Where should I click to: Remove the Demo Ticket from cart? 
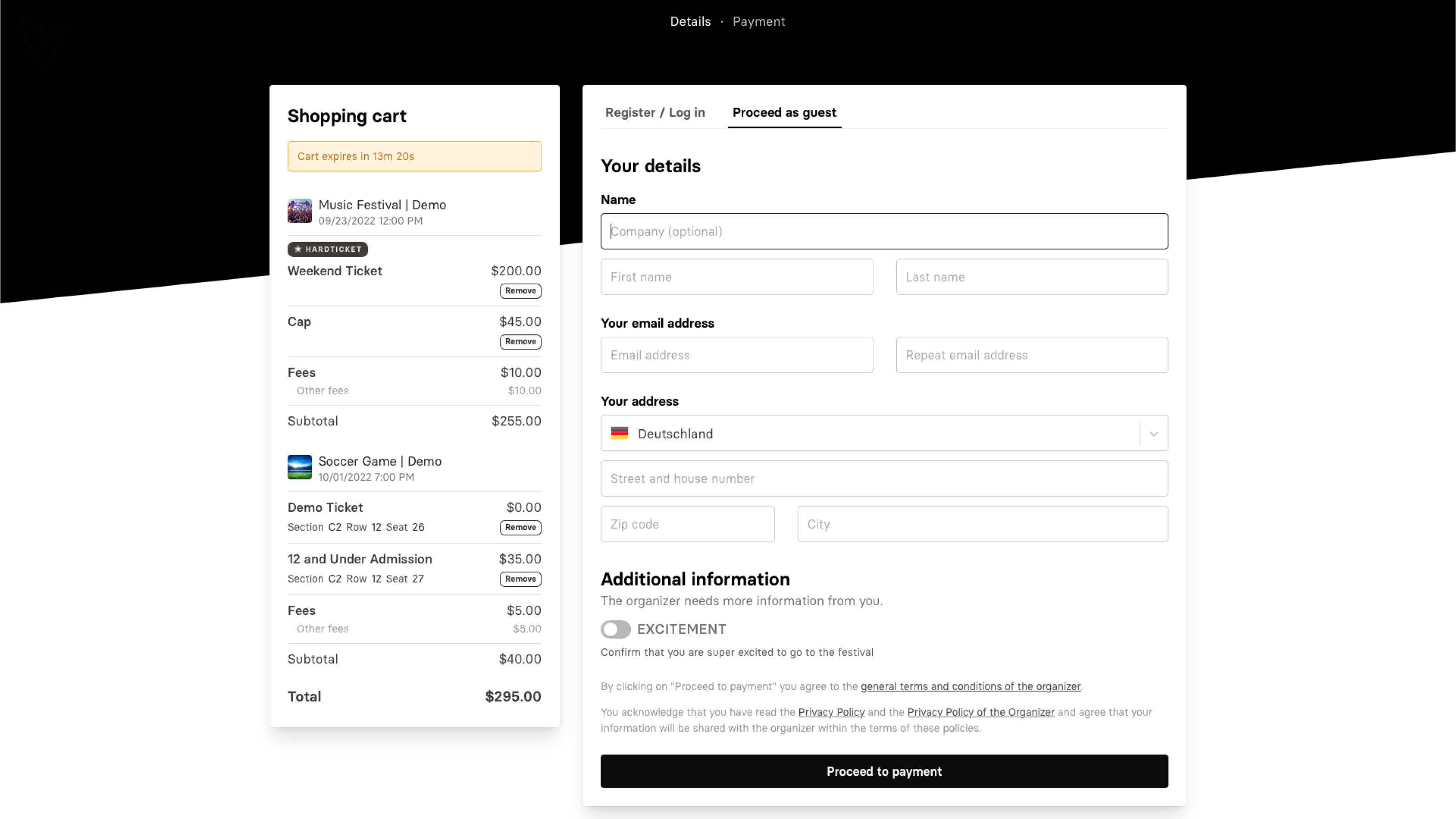pos(520,527)
